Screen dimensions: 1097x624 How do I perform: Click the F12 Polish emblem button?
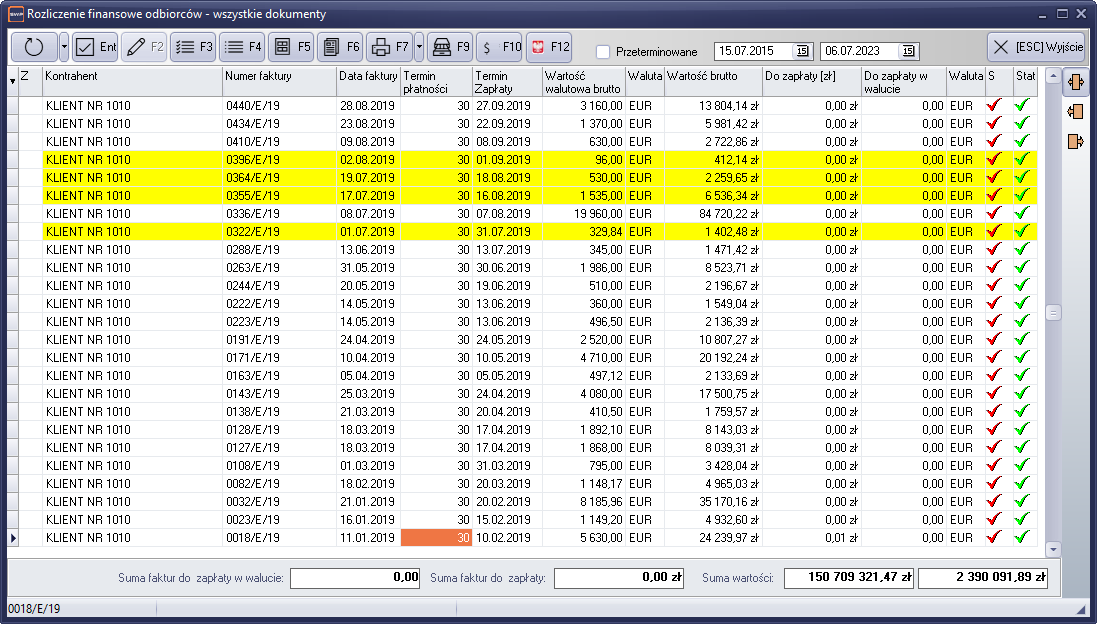[x=548, y=47]
